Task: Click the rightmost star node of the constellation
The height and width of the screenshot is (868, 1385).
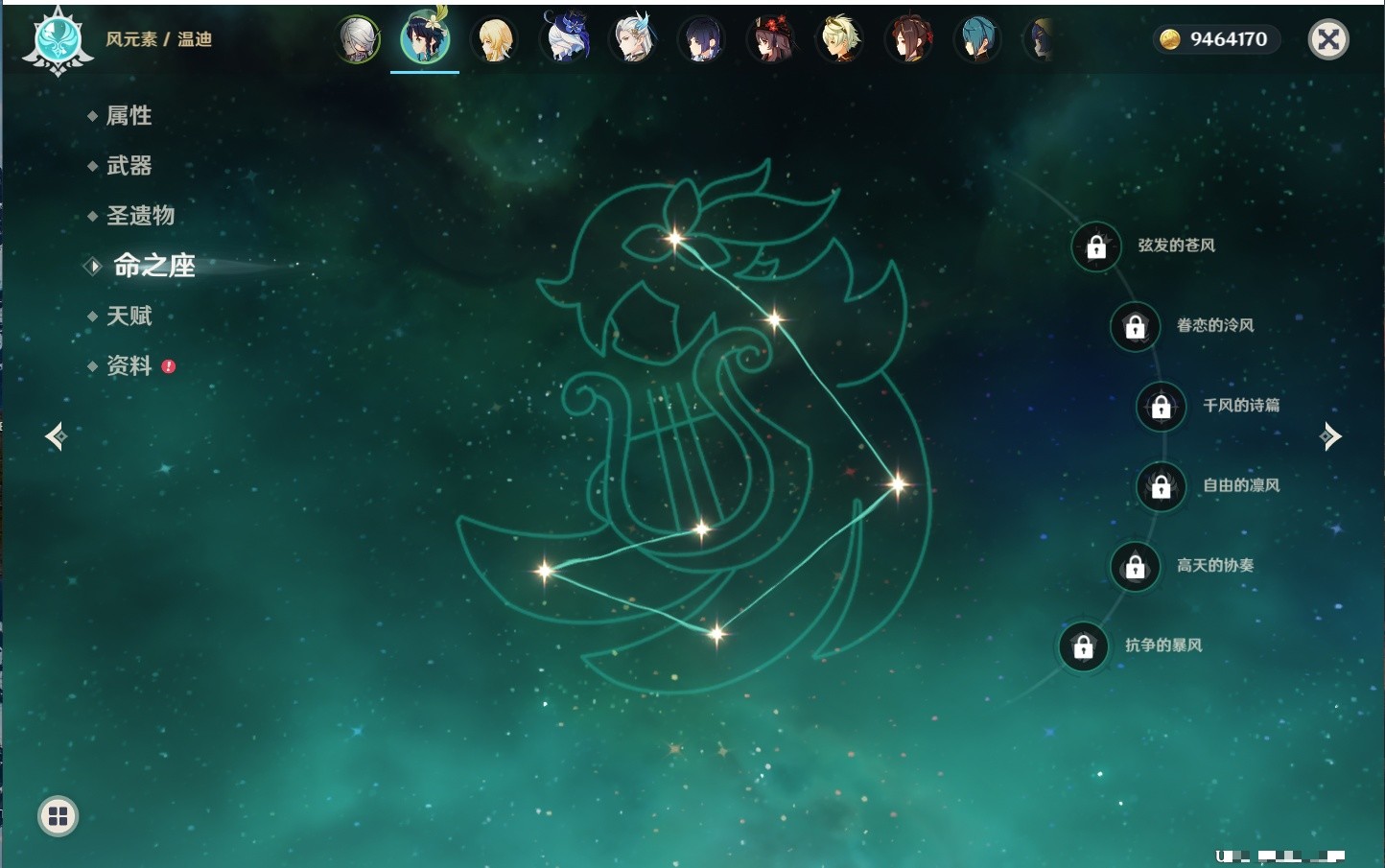Action: (898, 484)
